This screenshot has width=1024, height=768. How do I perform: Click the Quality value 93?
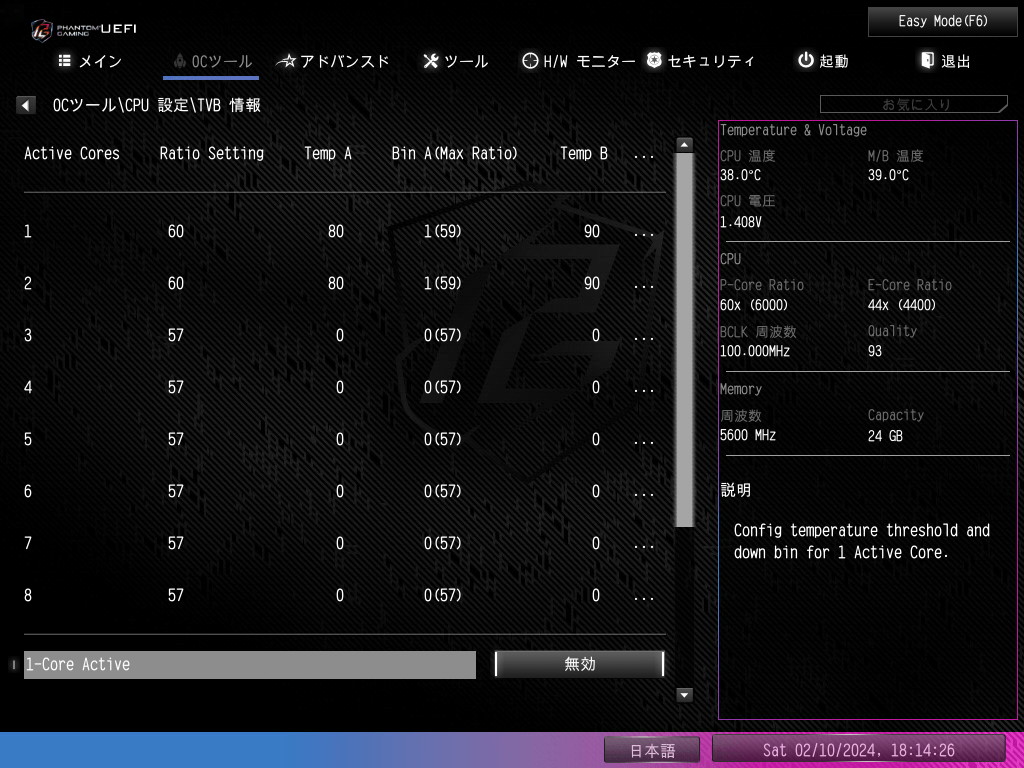point(874,351)
